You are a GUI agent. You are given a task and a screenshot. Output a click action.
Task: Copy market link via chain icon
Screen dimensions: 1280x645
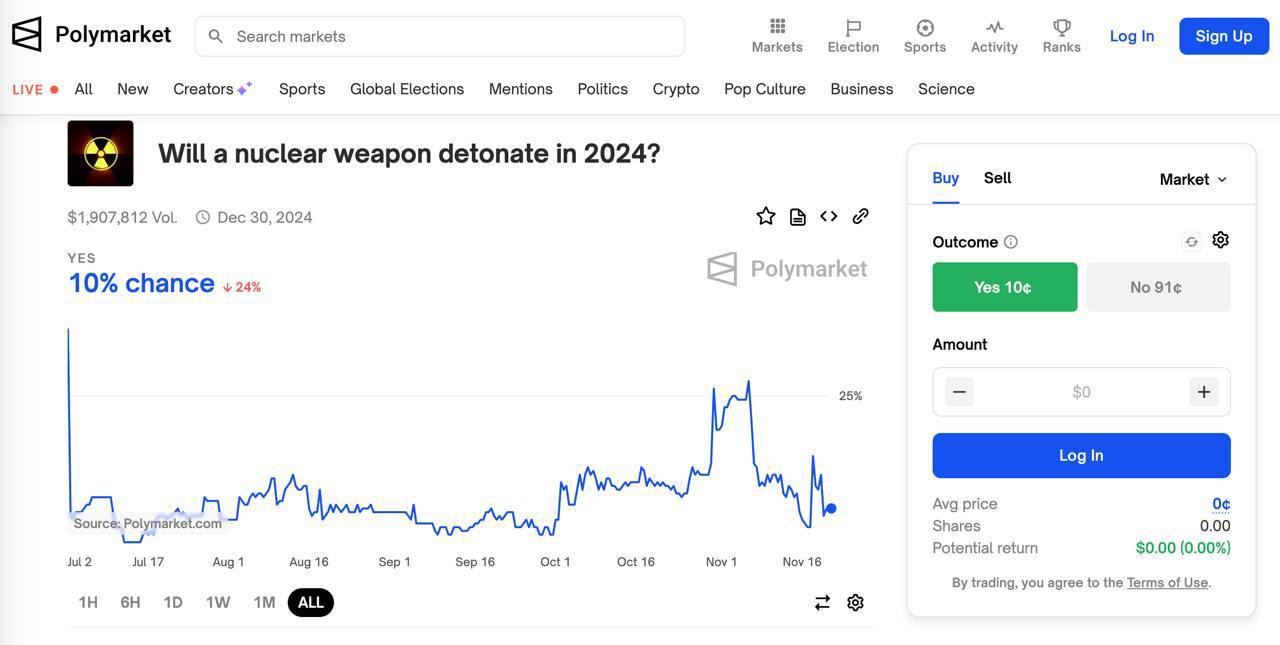point(860,216)
